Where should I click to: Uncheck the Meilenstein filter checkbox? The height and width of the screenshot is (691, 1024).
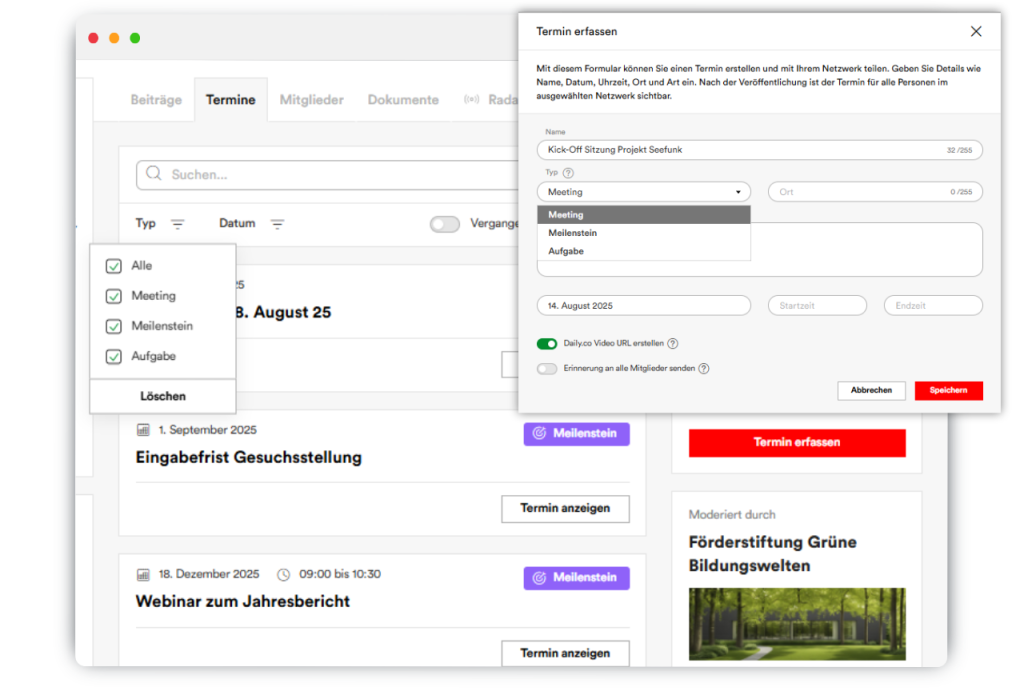click(113, 326)
